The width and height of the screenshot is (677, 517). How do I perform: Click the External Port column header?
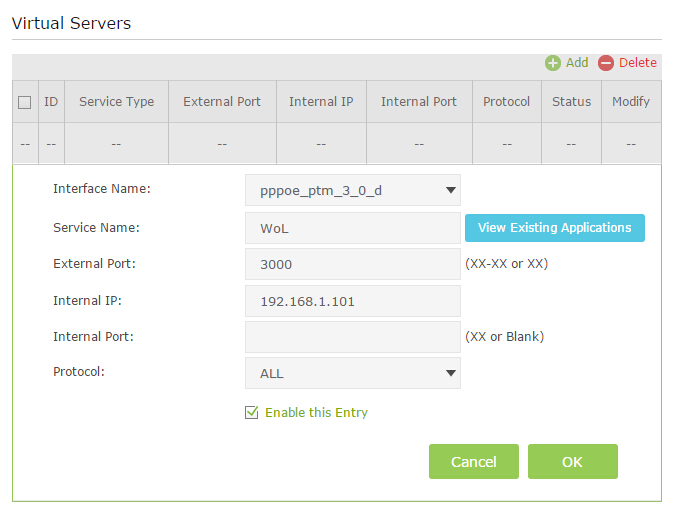[x=222, y=101]
